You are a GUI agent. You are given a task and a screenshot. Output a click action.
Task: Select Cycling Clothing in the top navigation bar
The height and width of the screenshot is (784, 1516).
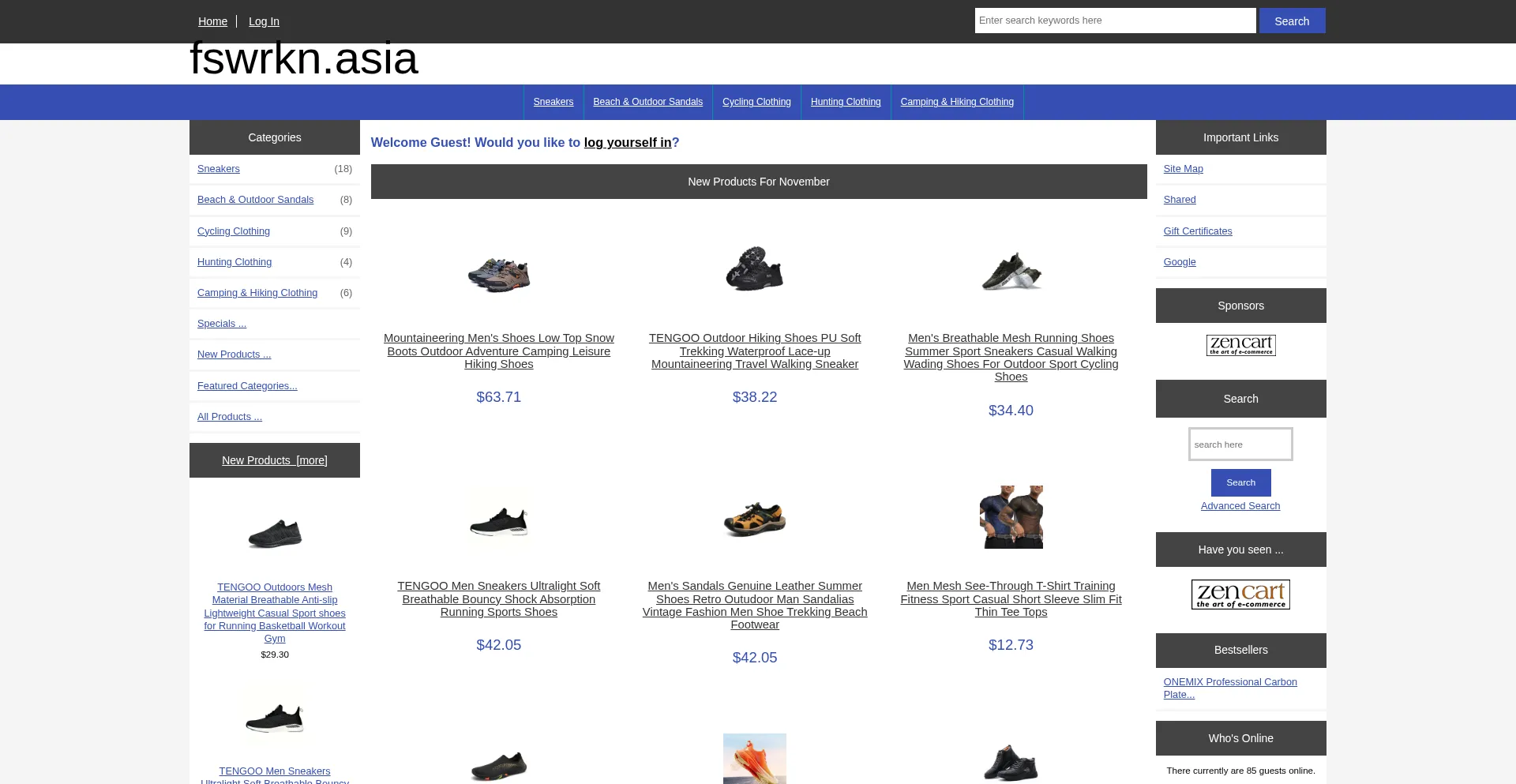[x=756, y=102]
